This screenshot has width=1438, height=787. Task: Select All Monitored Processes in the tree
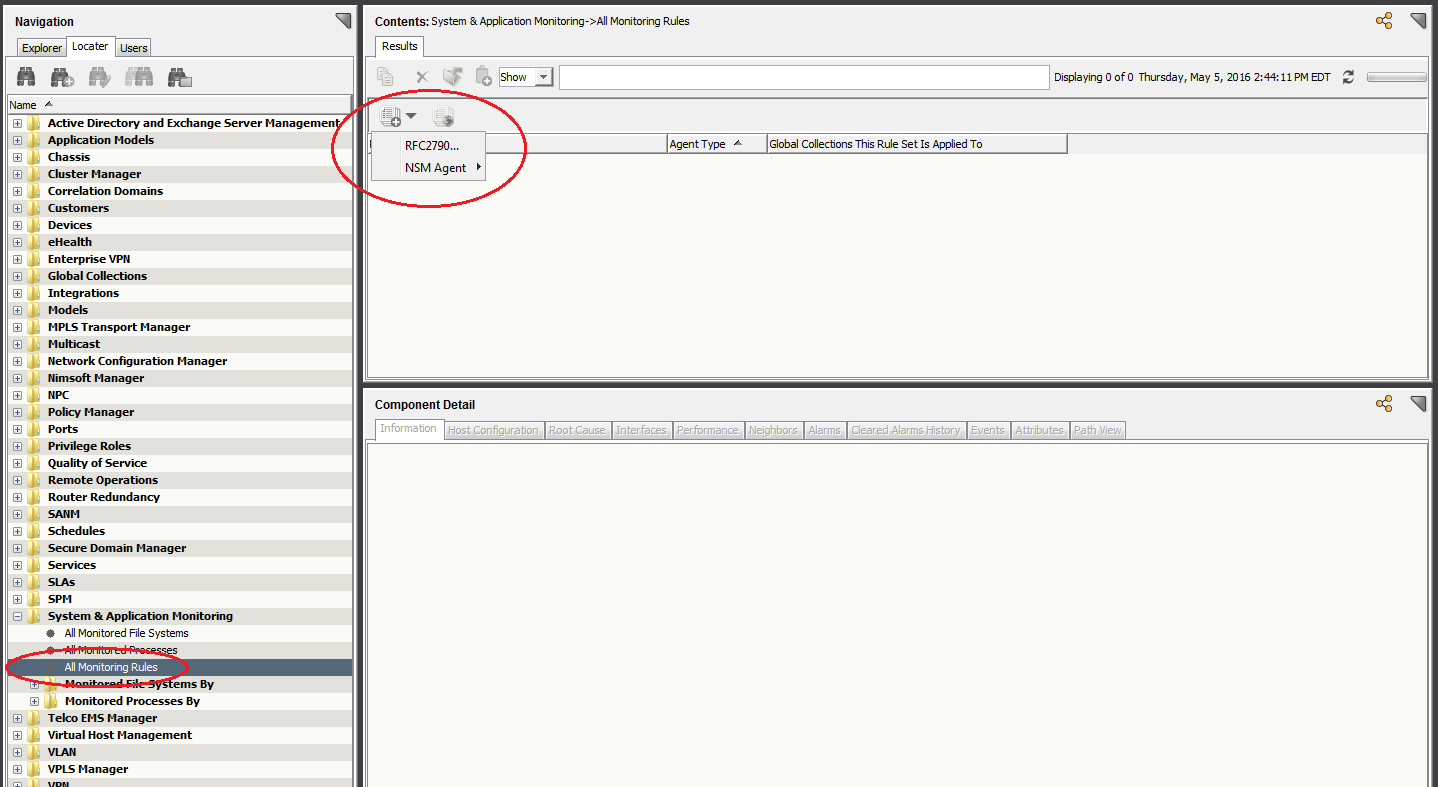tap(121, 650)
